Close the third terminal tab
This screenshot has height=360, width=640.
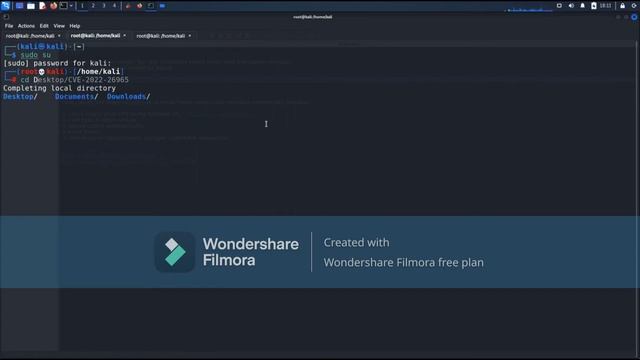point(190,36)
